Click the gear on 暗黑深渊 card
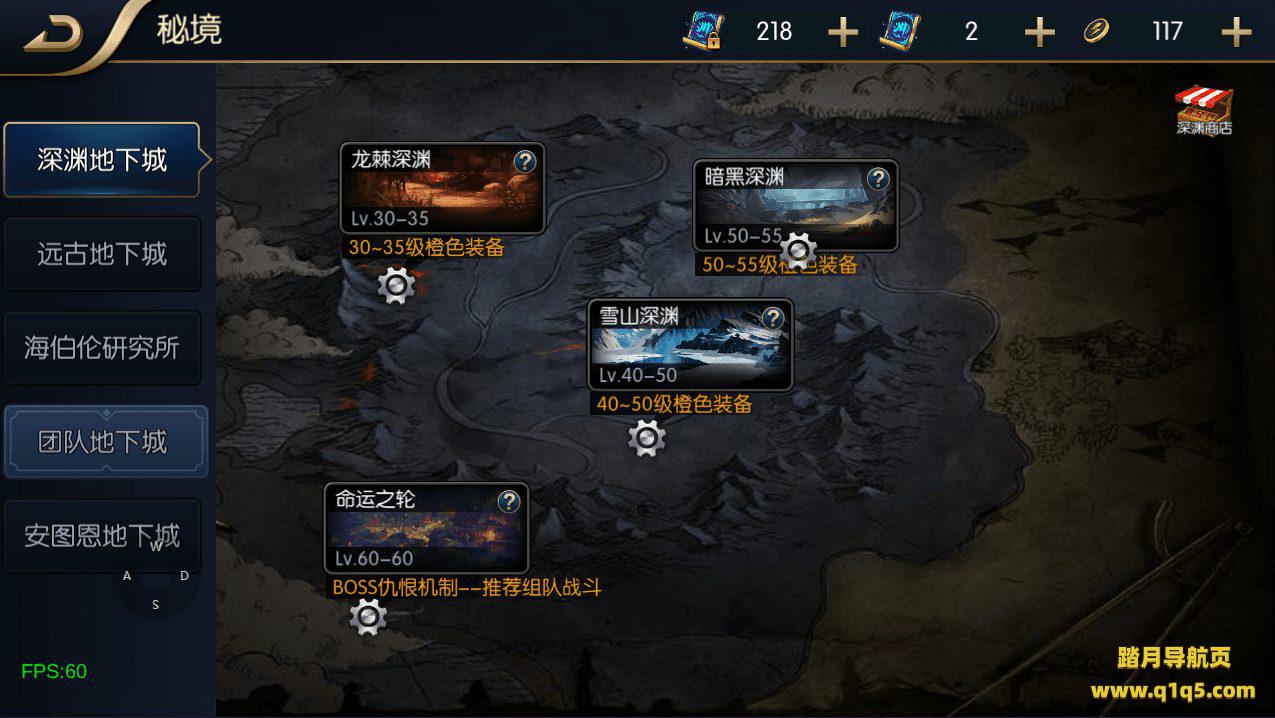Image resolution: width=1275 pixels, height=718 pixels. (x=798, y=250)
